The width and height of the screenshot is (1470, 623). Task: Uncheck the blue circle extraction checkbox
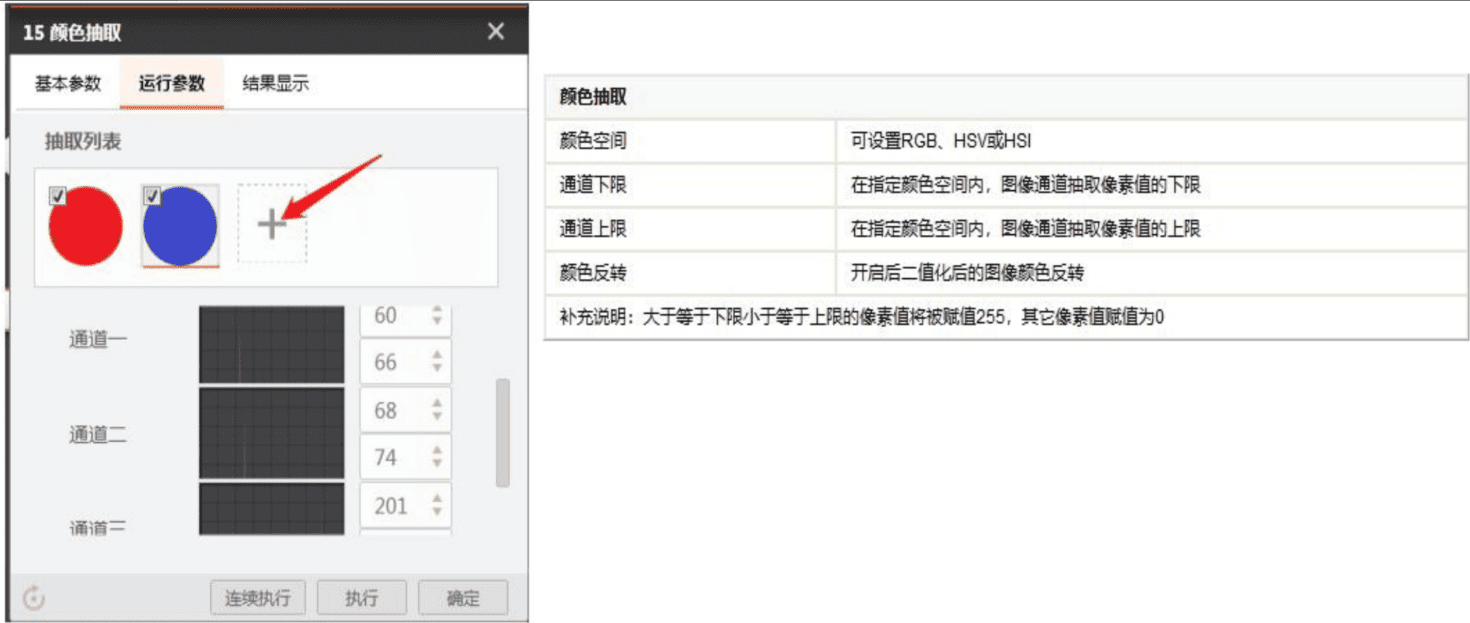(152, 196)
